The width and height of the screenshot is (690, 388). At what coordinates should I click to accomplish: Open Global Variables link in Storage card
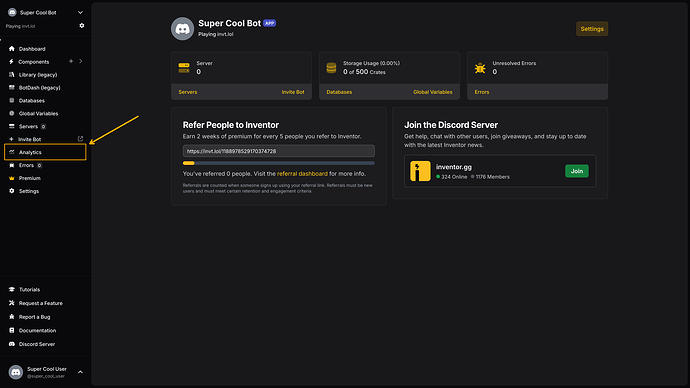tap(433, 92)
